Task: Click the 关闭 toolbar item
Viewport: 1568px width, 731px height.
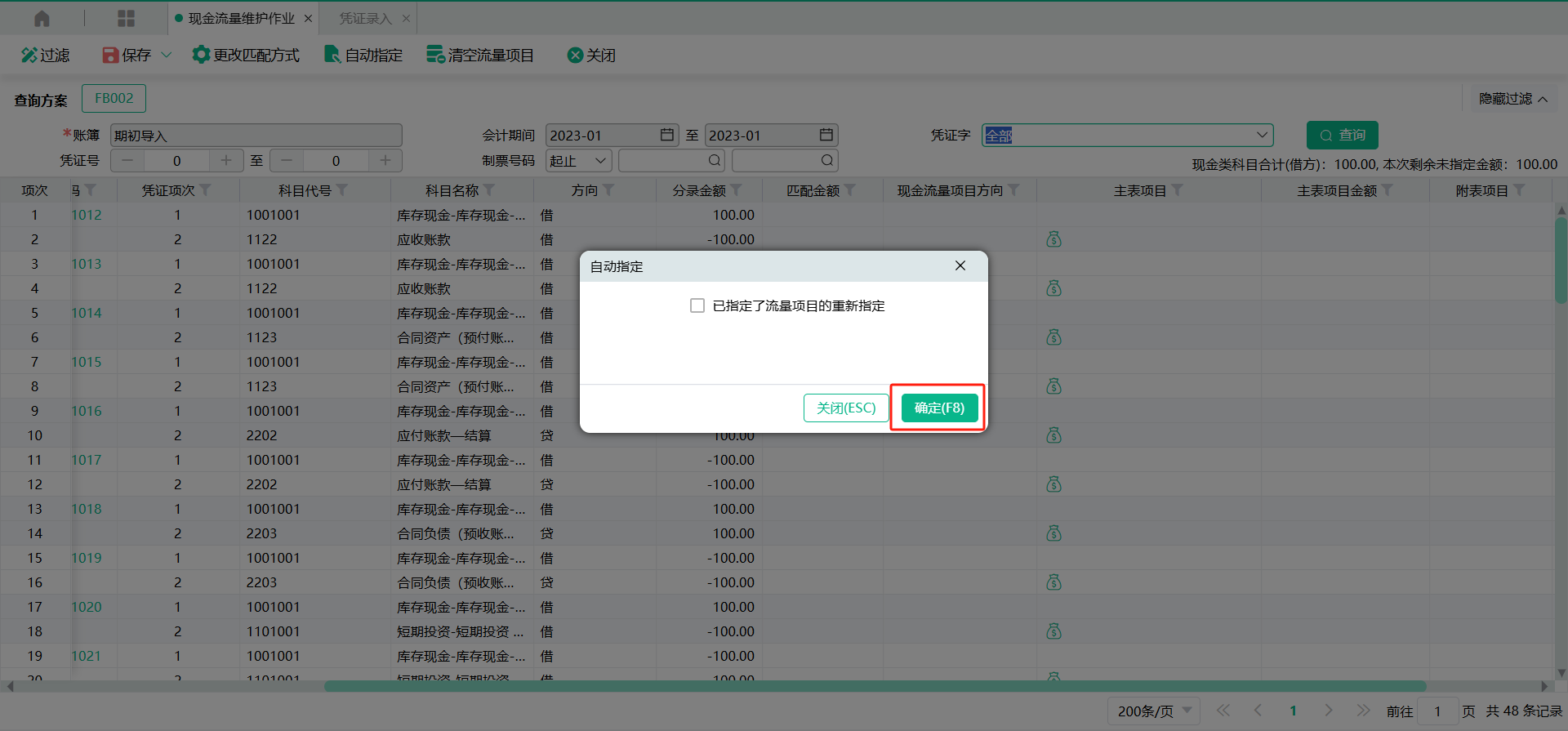Action: (x=591, y=55)
